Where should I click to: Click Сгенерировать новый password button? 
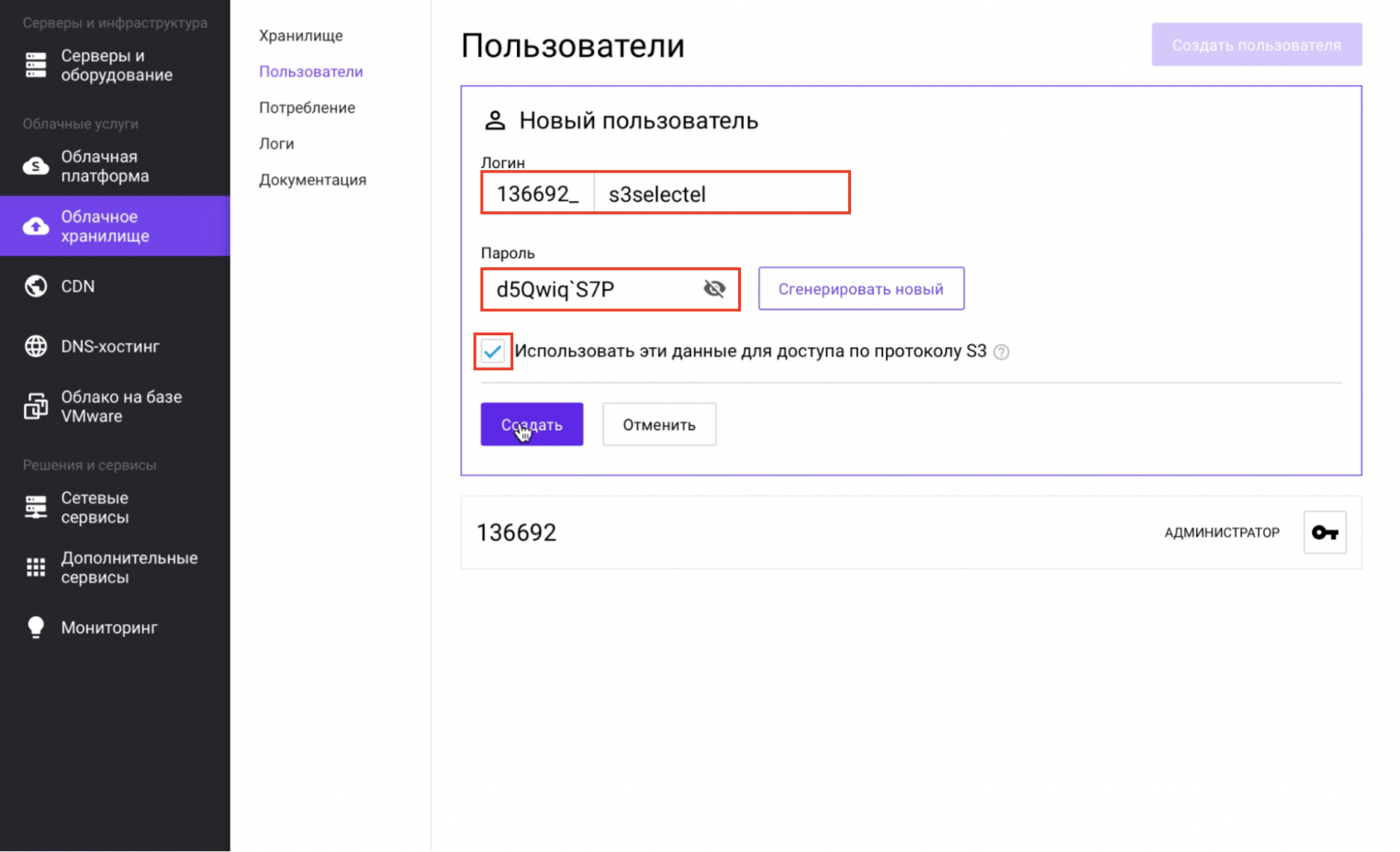click(861, 289)
